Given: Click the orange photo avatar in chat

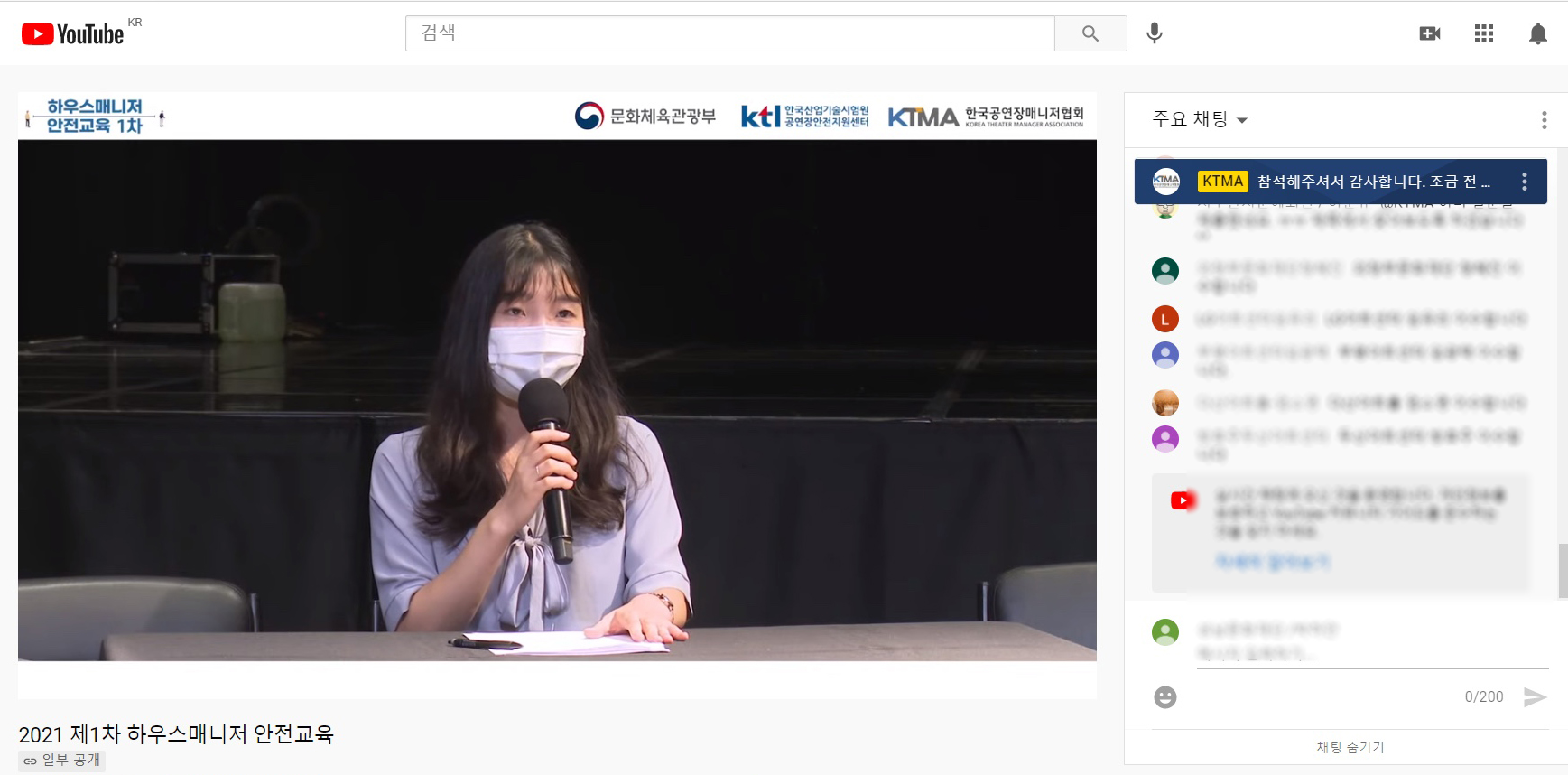Looking at the screenshot, I should 1165,403.
